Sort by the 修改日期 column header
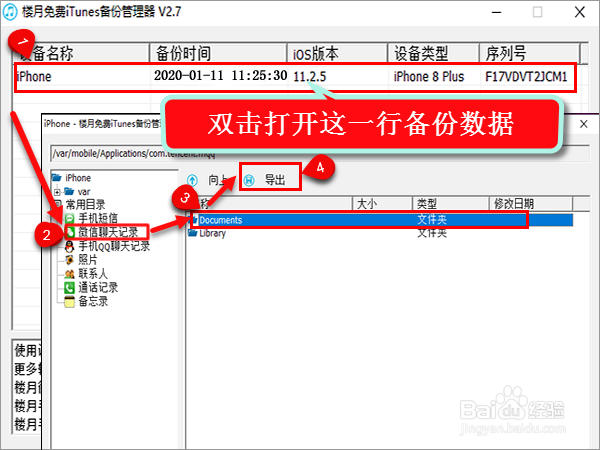This screenshot has width=600, height=450. coord(531,204)
